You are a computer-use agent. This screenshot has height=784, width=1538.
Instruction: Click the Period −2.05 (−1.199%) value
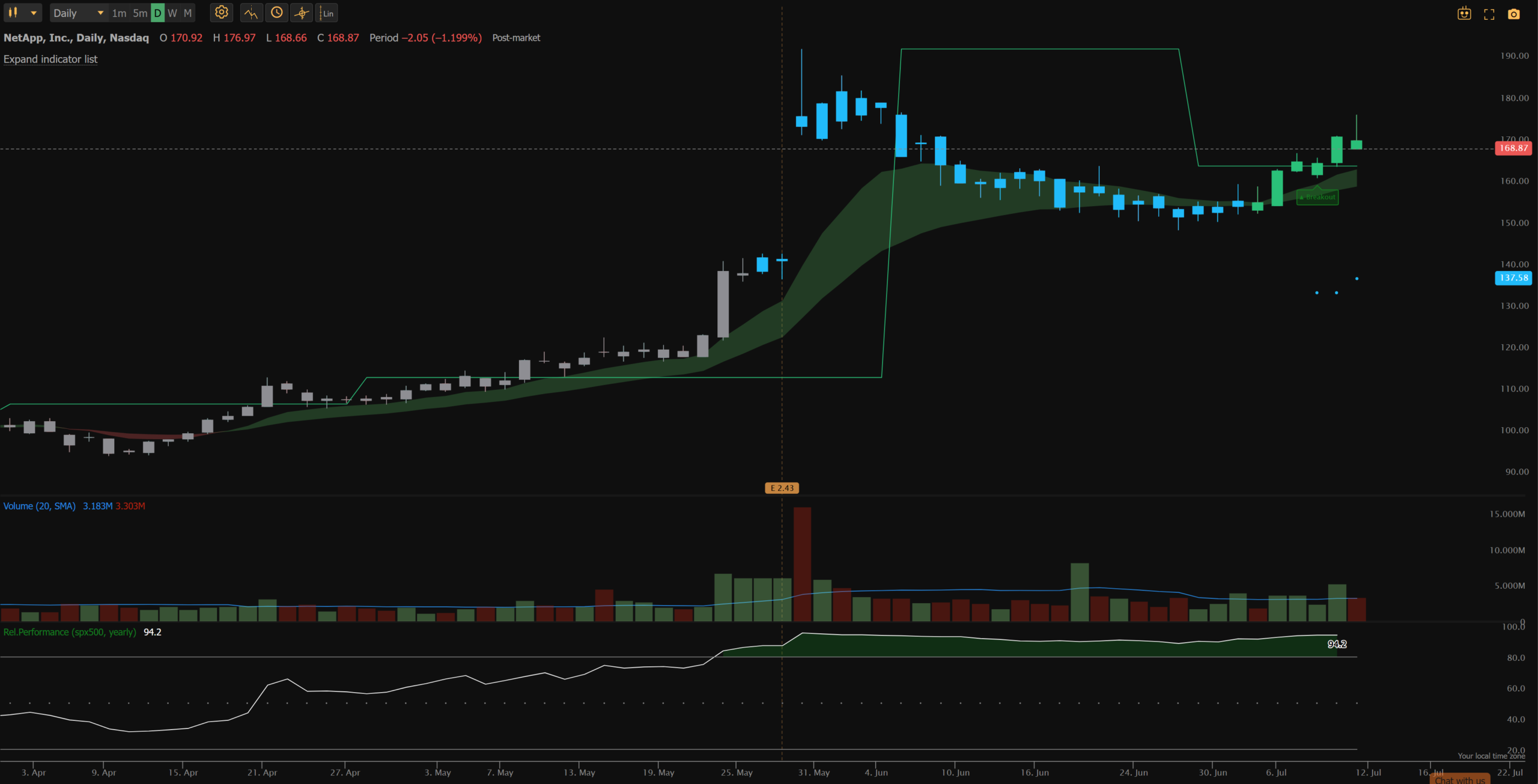click(425, 38)
